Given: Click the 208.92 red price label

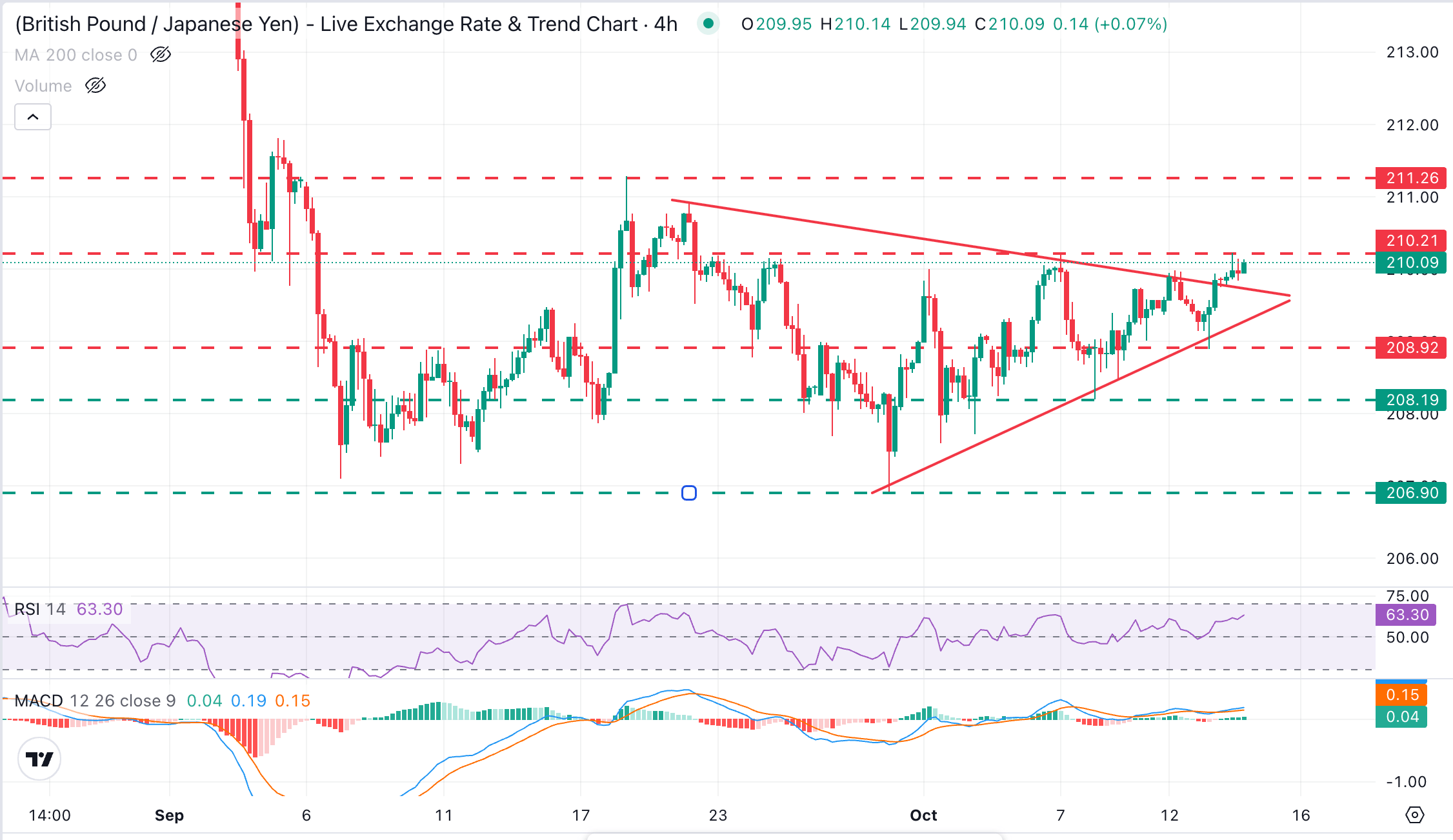Looking at the screenshot, I should point(1411,348).
